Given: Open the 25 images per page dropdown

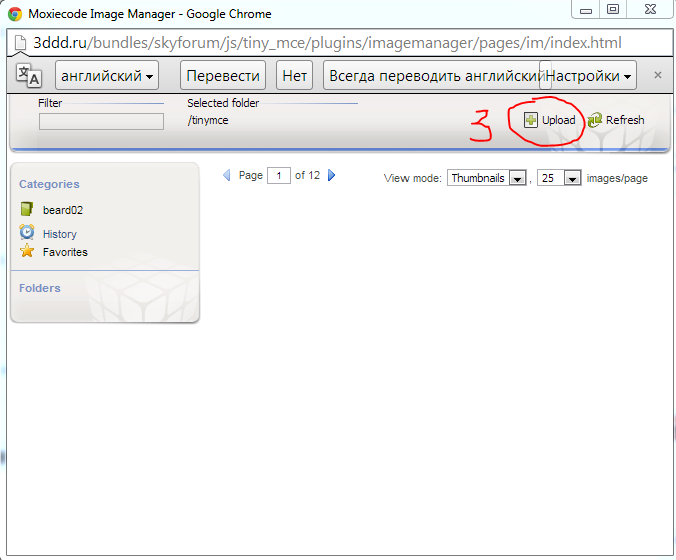Looking at the screenshot, I should [559, 178].
